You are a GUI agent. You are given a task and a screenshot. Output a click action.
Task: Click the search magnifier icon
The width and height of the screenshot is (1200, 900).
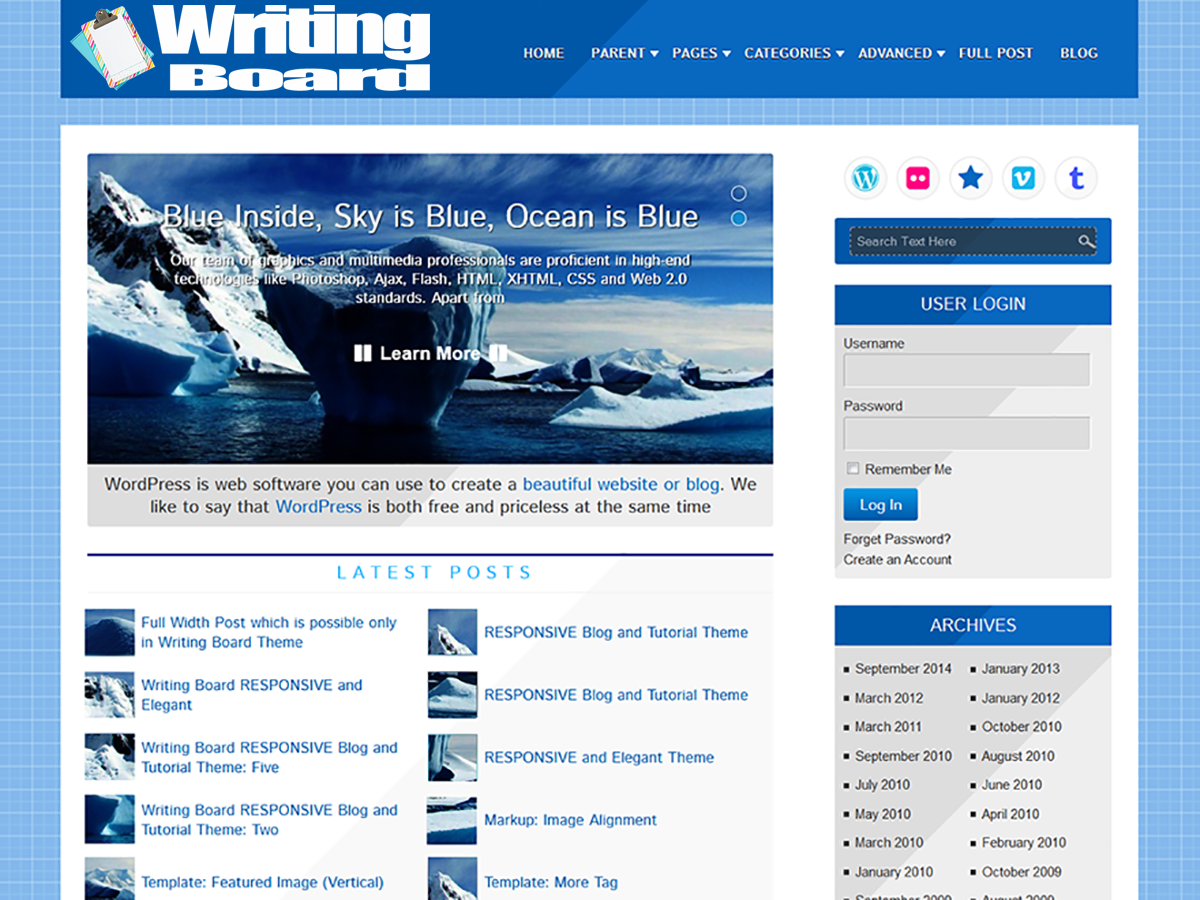point(1088,241)
